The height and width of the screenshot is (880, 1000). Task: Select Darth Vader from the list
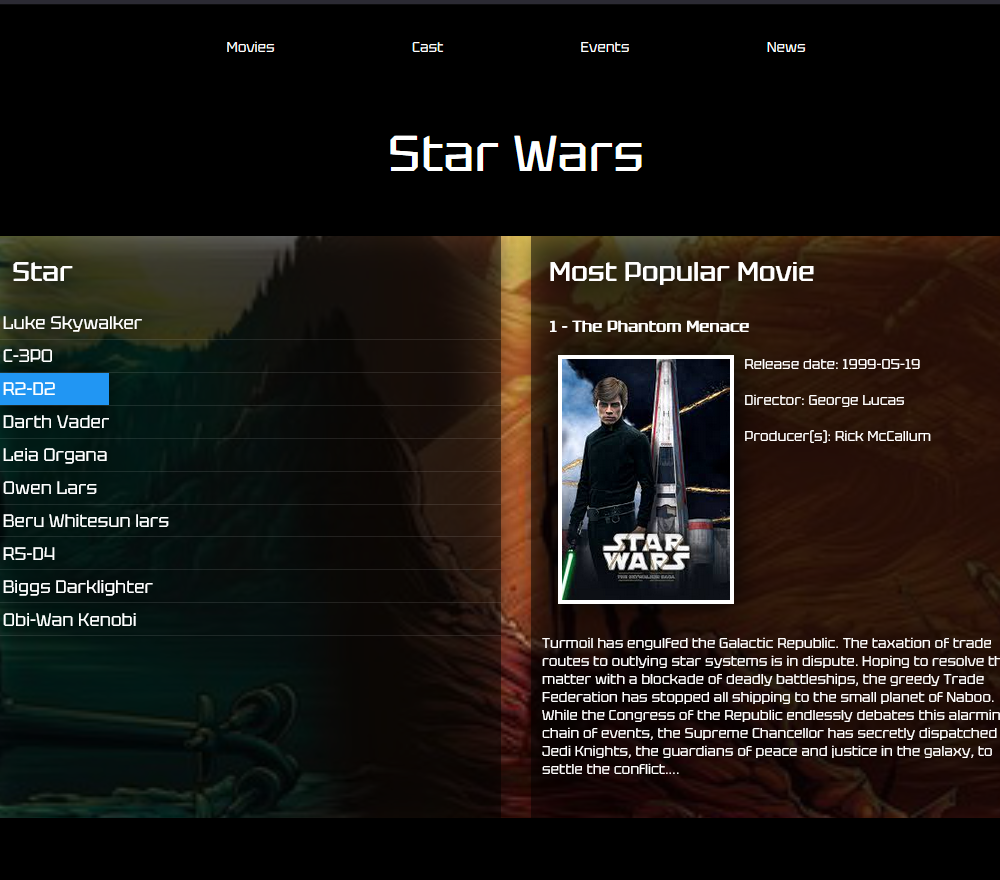point(56,422)
